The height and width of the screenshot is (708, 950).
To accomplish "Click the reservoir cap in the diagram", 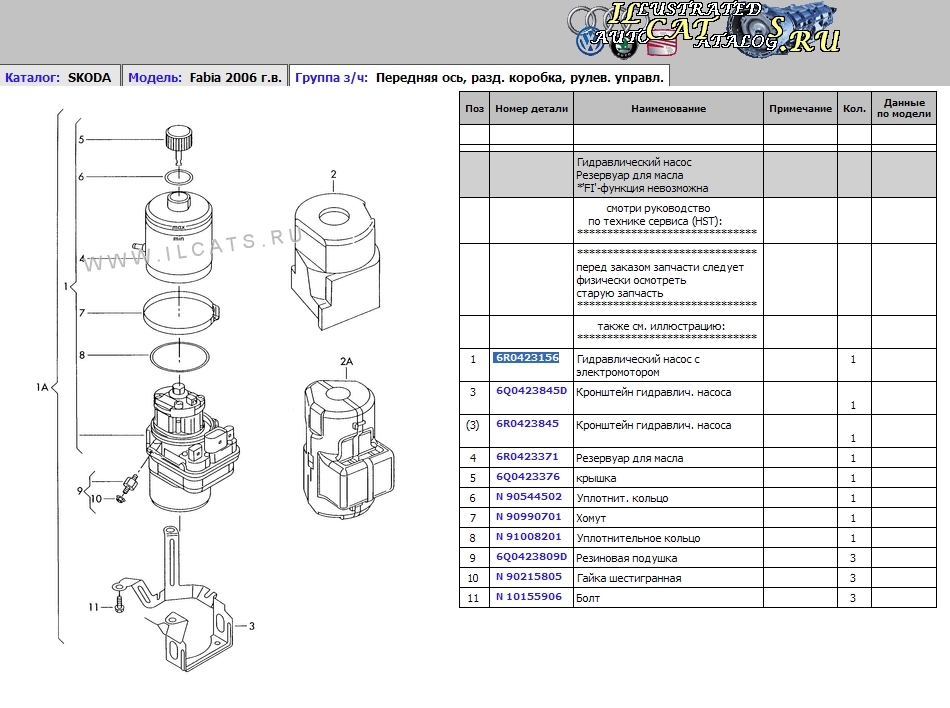I will coord(177,138).
